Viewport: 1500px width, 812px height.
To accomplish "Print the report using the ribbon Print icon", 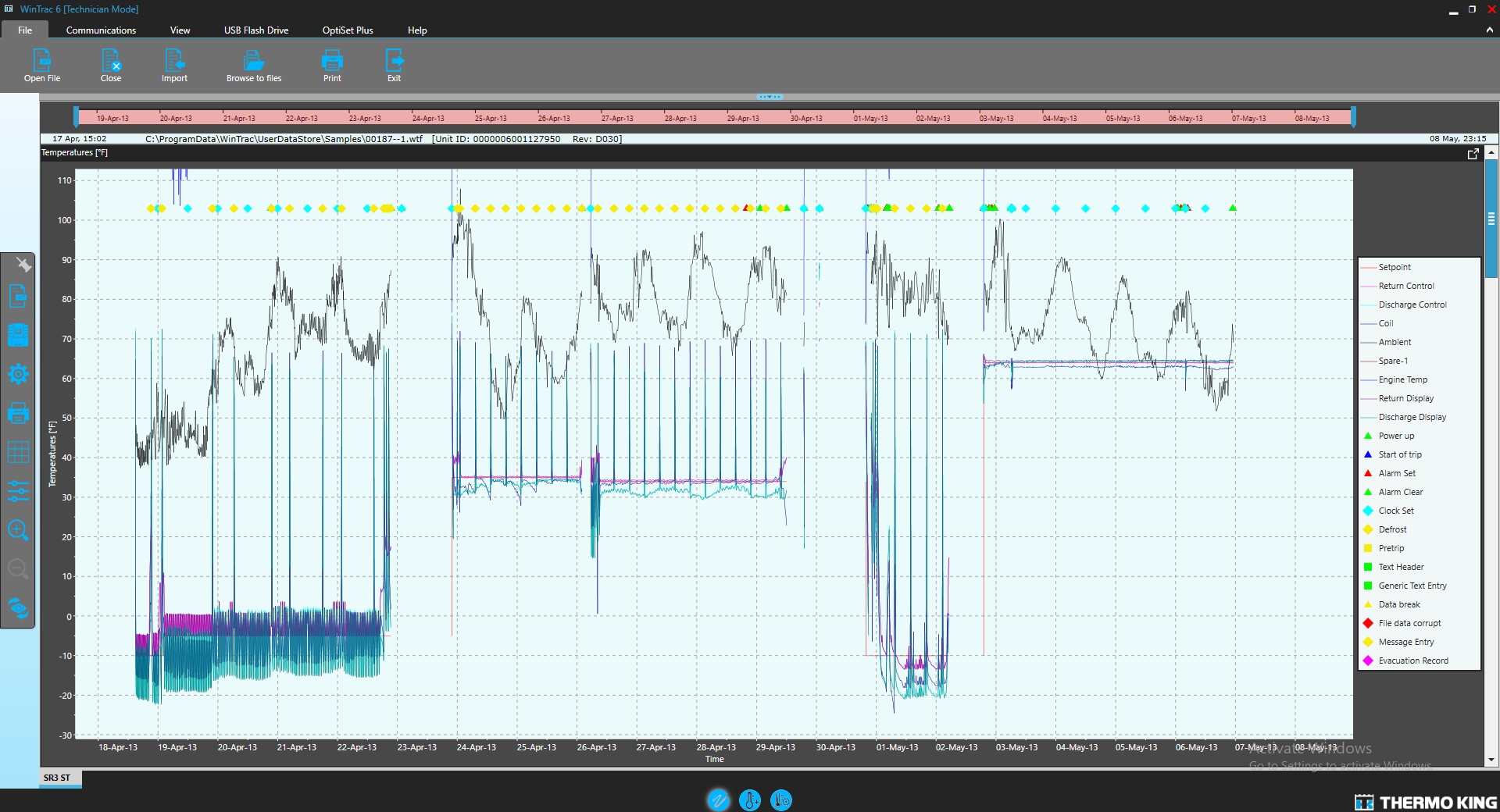I will click(332, 66).
